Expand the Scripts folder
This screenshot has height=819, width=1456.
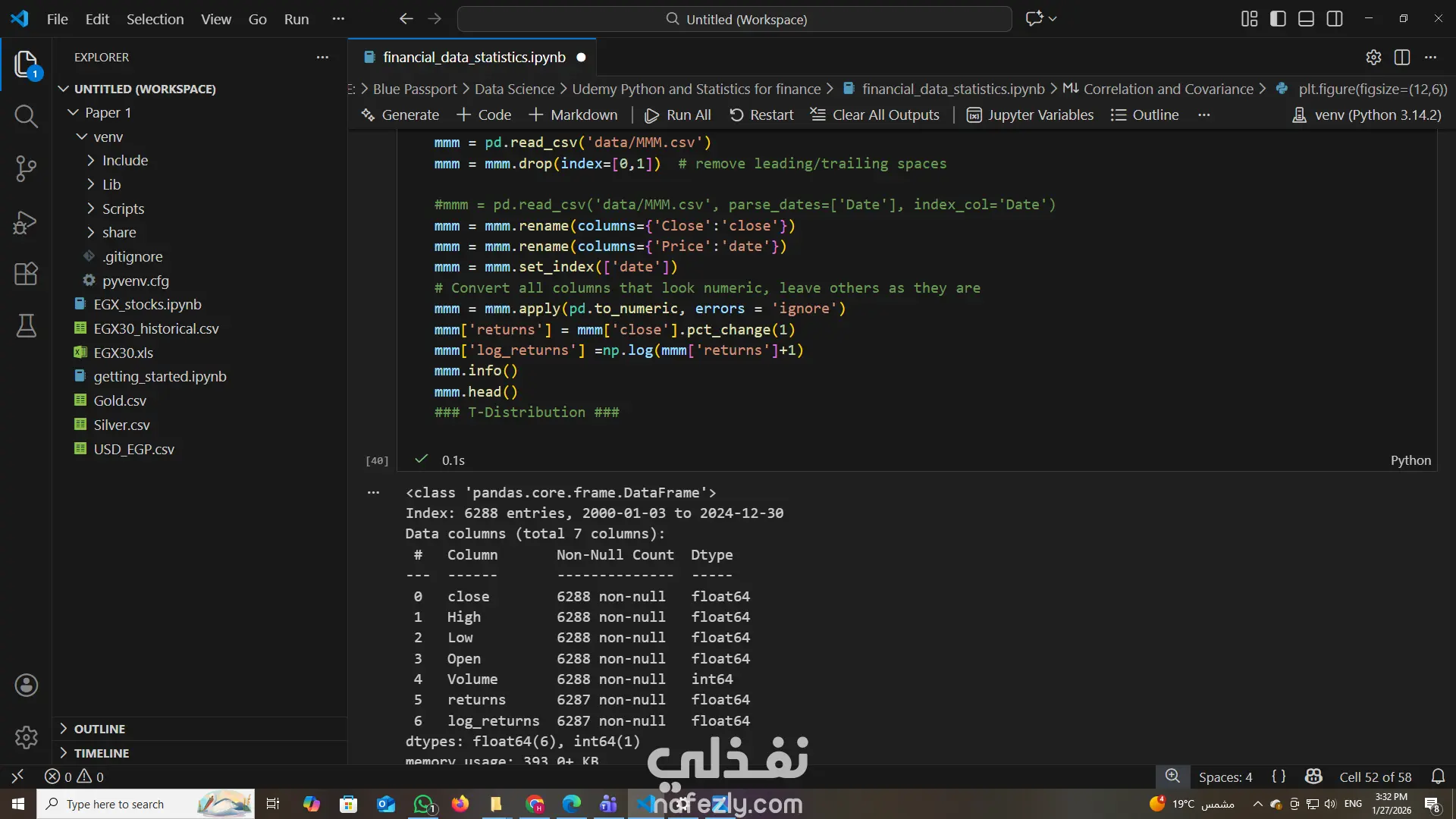coord(123,209)
